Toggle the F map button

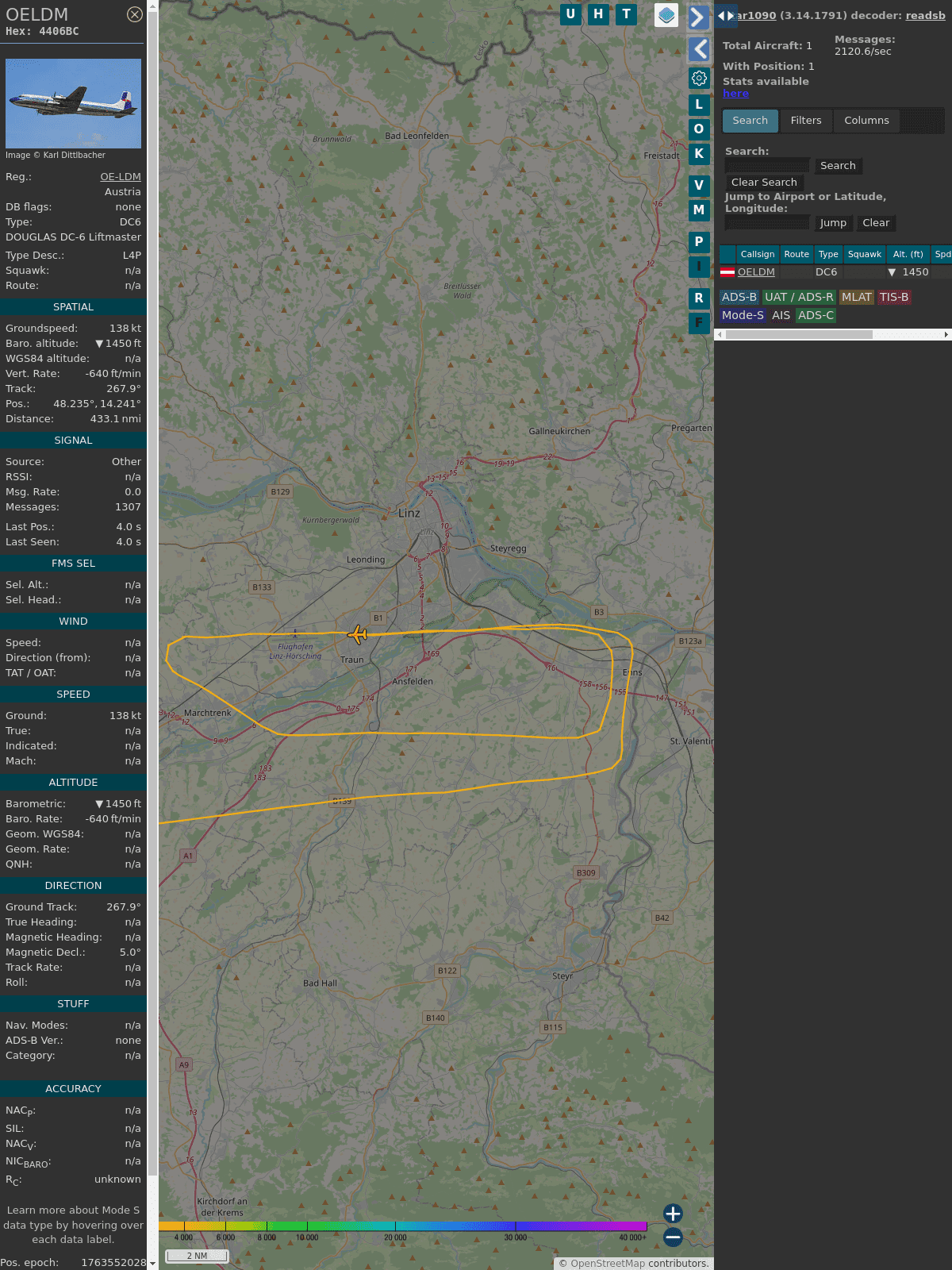(699, 323)
